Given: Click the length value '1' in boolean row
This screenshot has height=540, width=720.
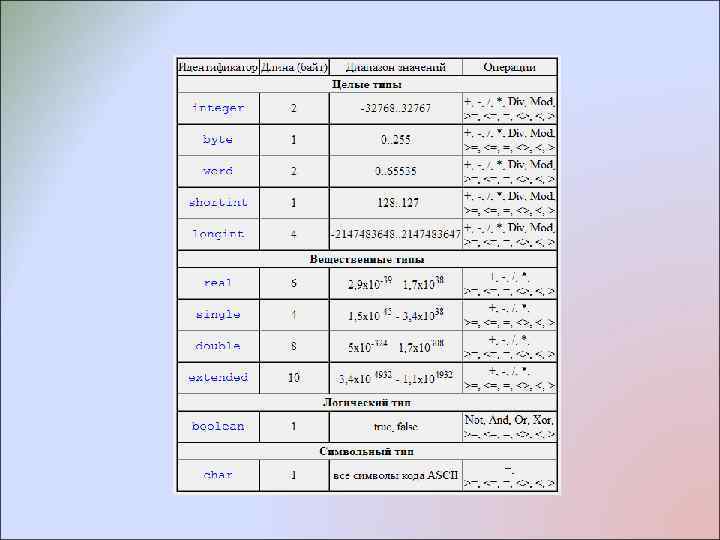Looking at the screenshot, I should point(294,427).
